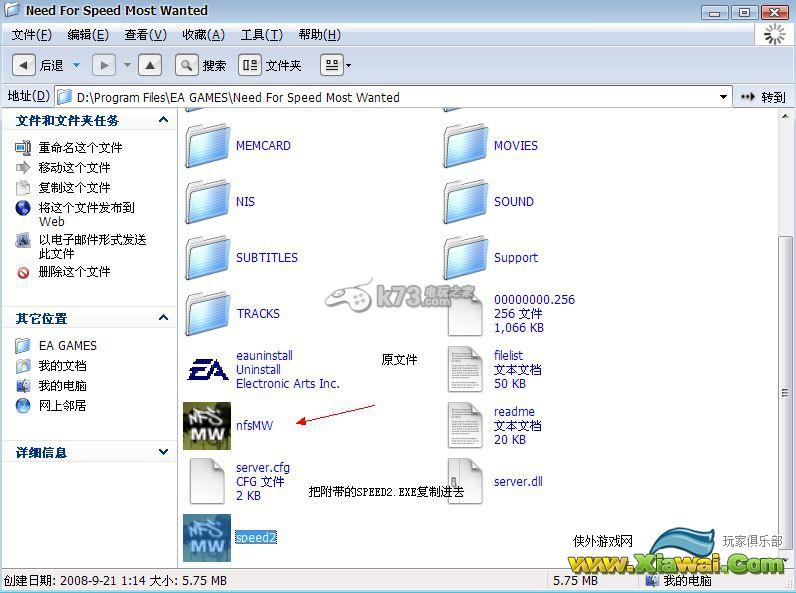Open 我的电脑 in other places
Image resolution: width=796 pixels, height=593 pixels.
[62, 386]
